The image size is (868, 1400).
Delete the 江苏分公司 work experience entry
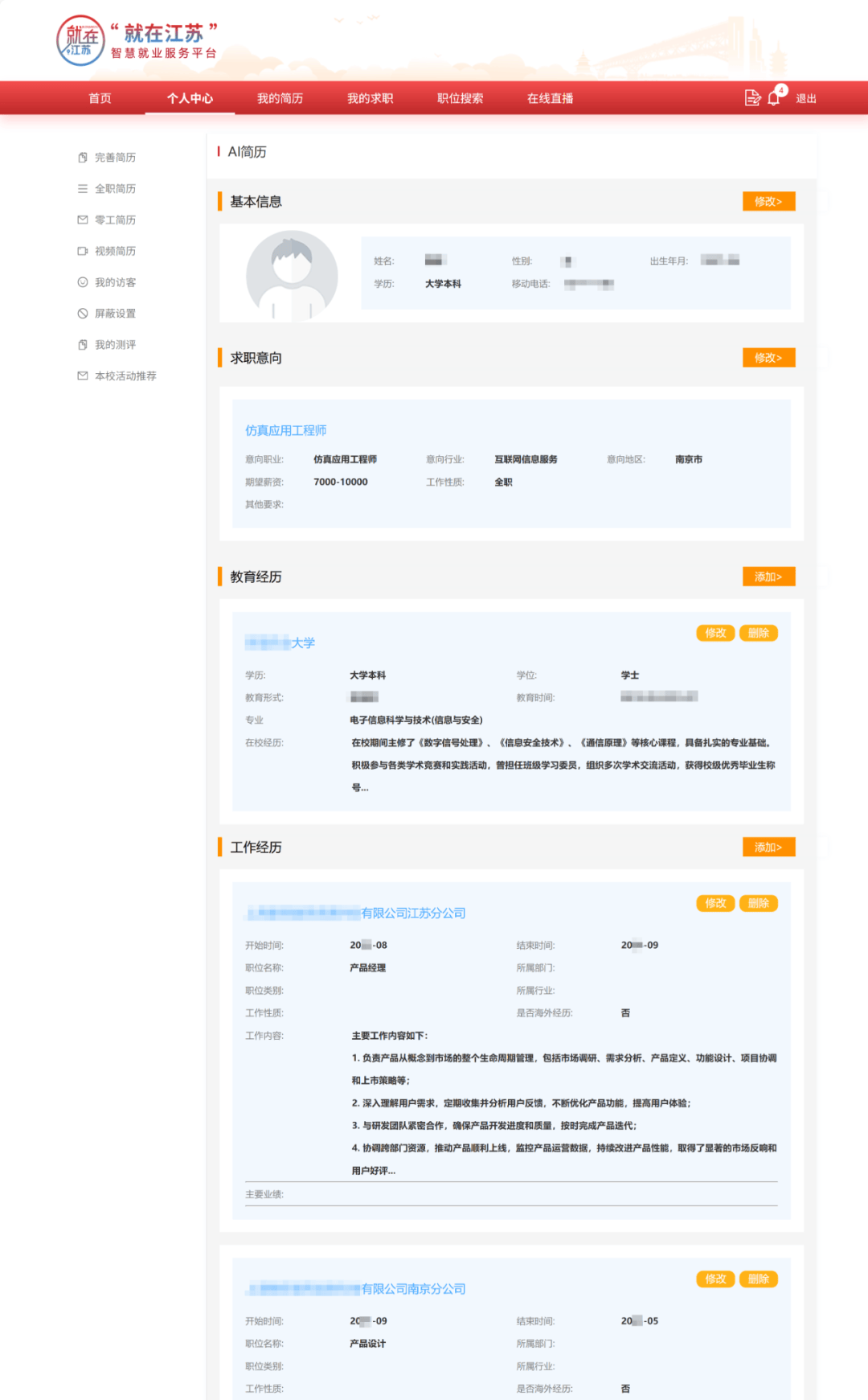tap(758, 904)
